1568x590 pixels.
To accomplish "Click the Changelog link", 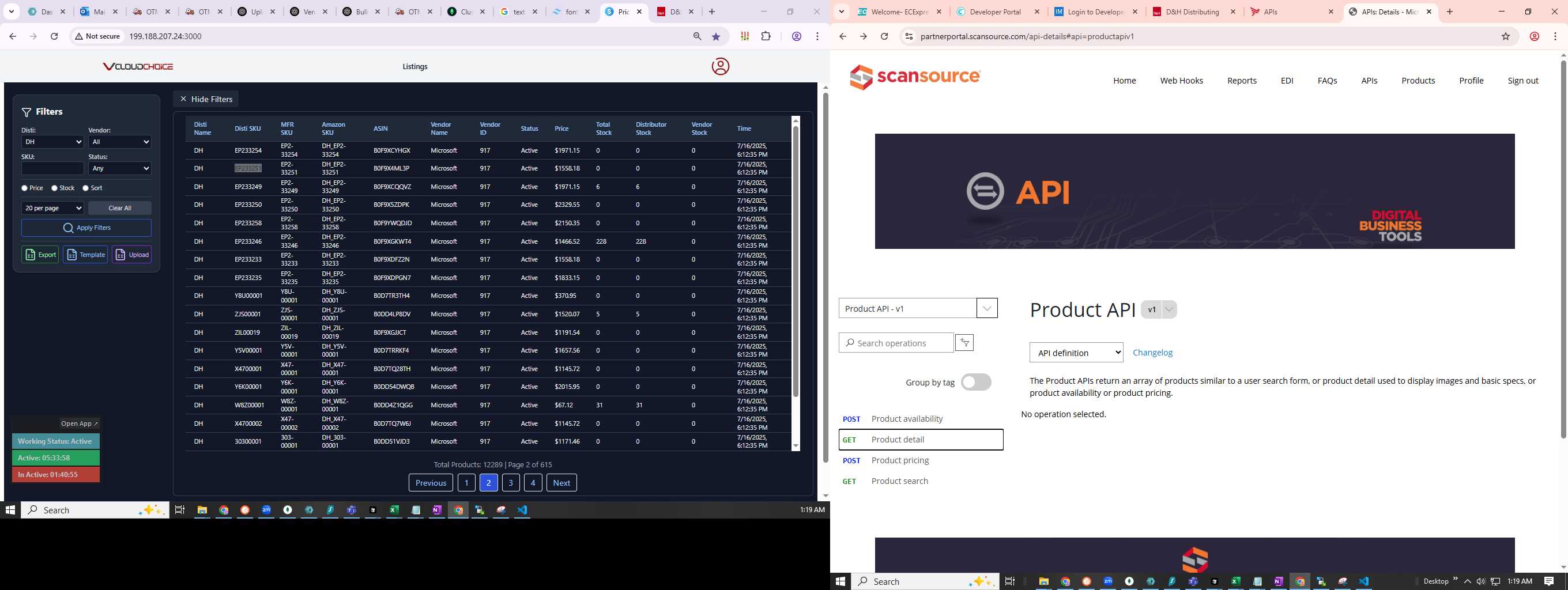I will tap(1152, 352).
